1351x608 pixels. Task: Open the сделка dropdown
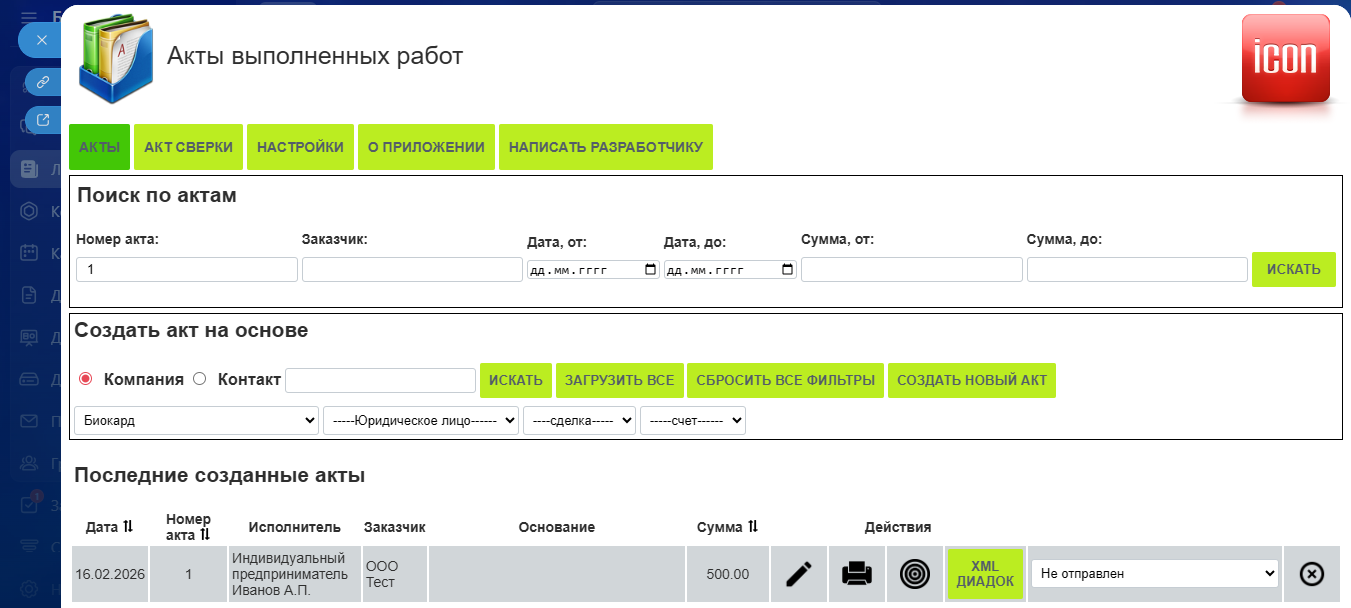[579, 421]
